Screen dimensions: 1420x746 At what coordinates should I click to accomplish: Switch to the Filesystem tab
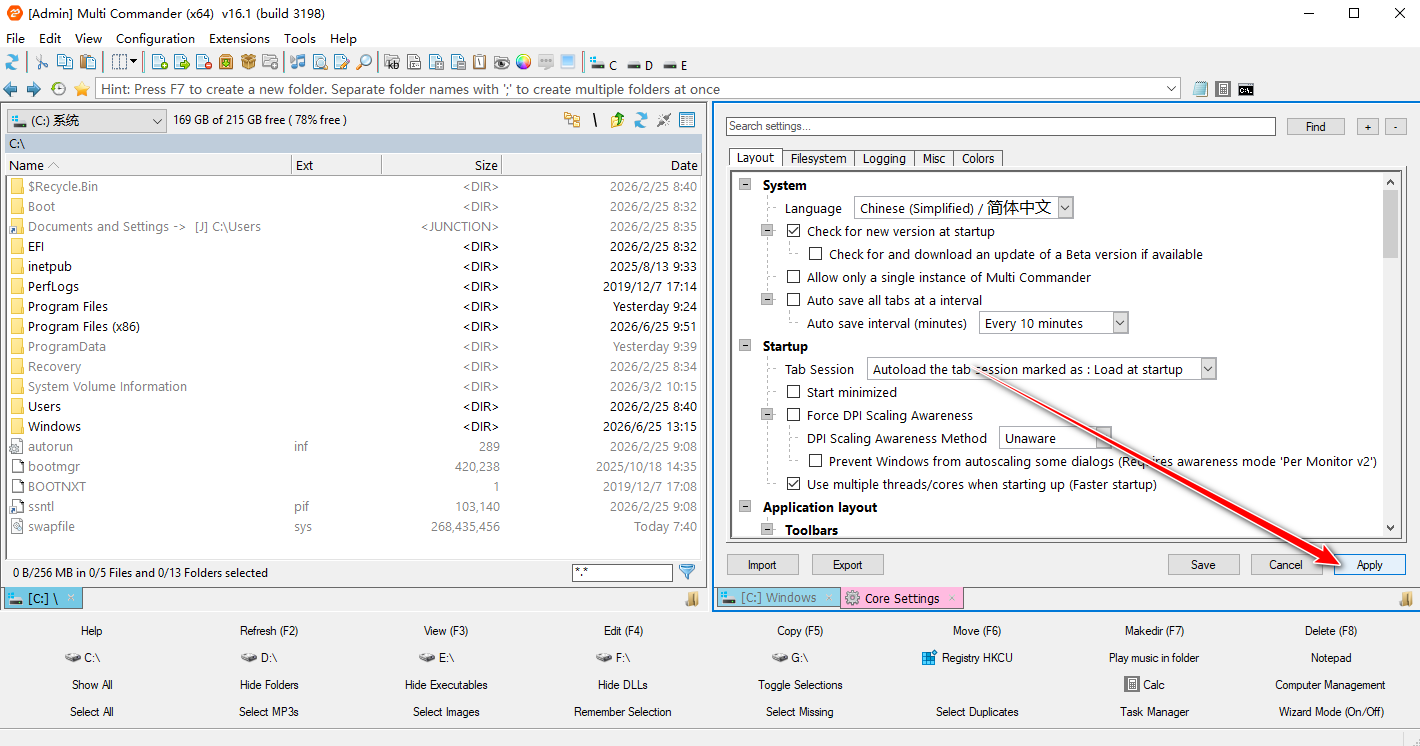click(x=818, y=158)
